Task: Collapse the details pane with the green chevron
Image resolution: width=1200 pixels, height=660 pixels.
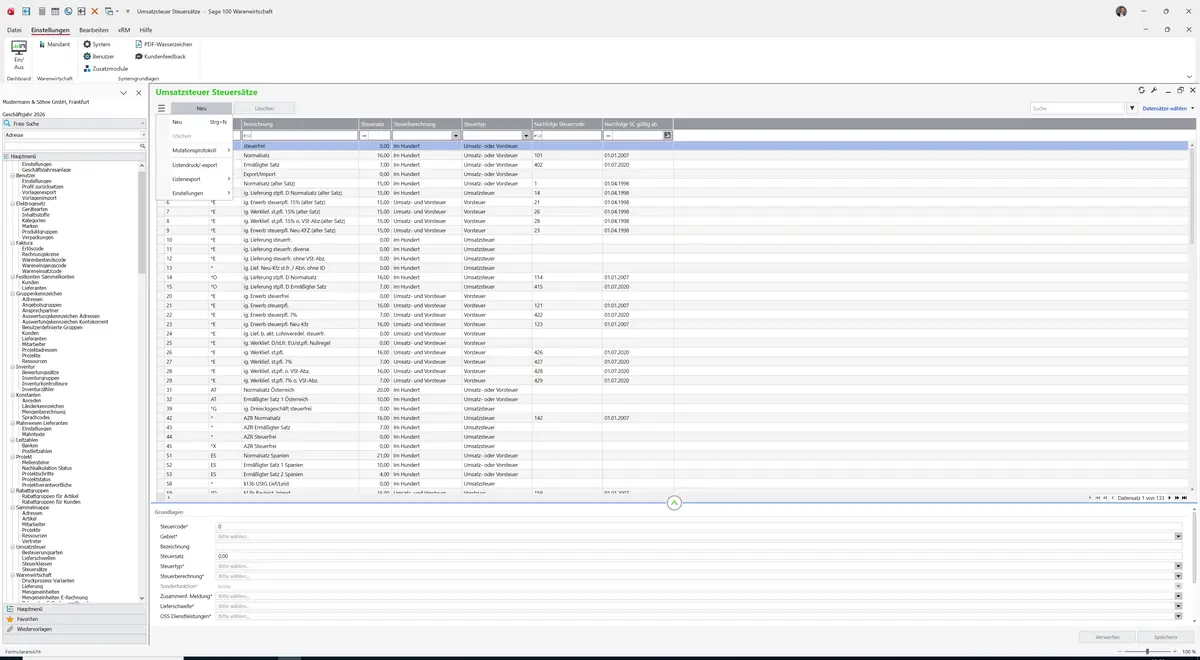Action: tap(674, 502)
